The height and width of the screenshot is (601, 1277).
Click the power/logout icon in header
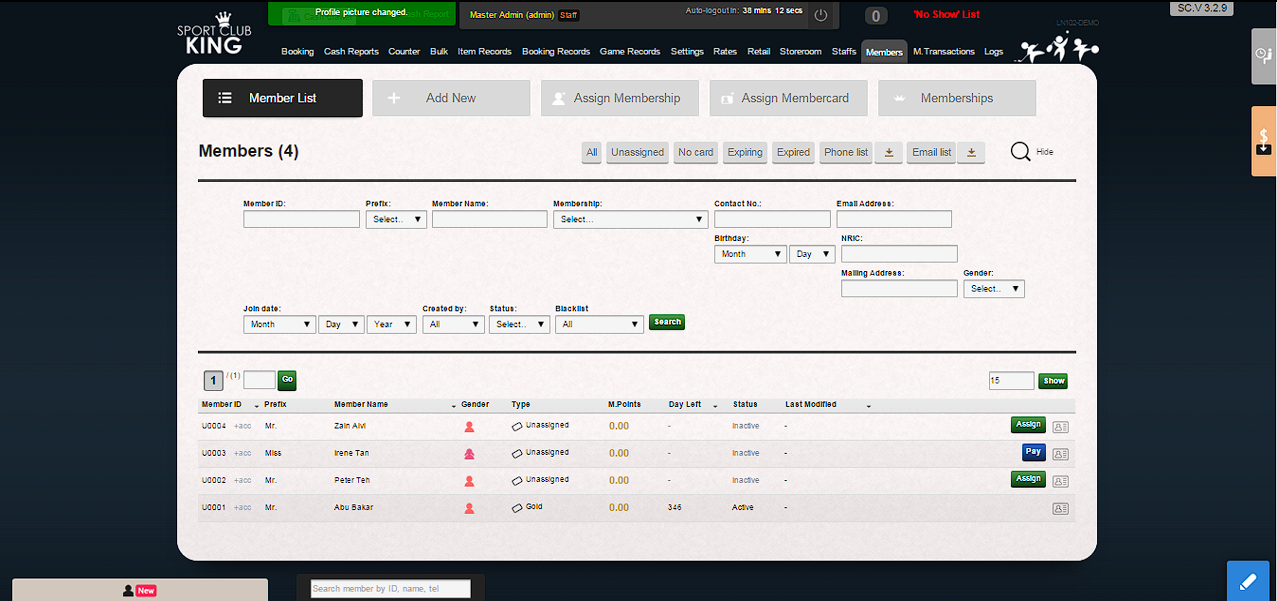click(820, 15)
